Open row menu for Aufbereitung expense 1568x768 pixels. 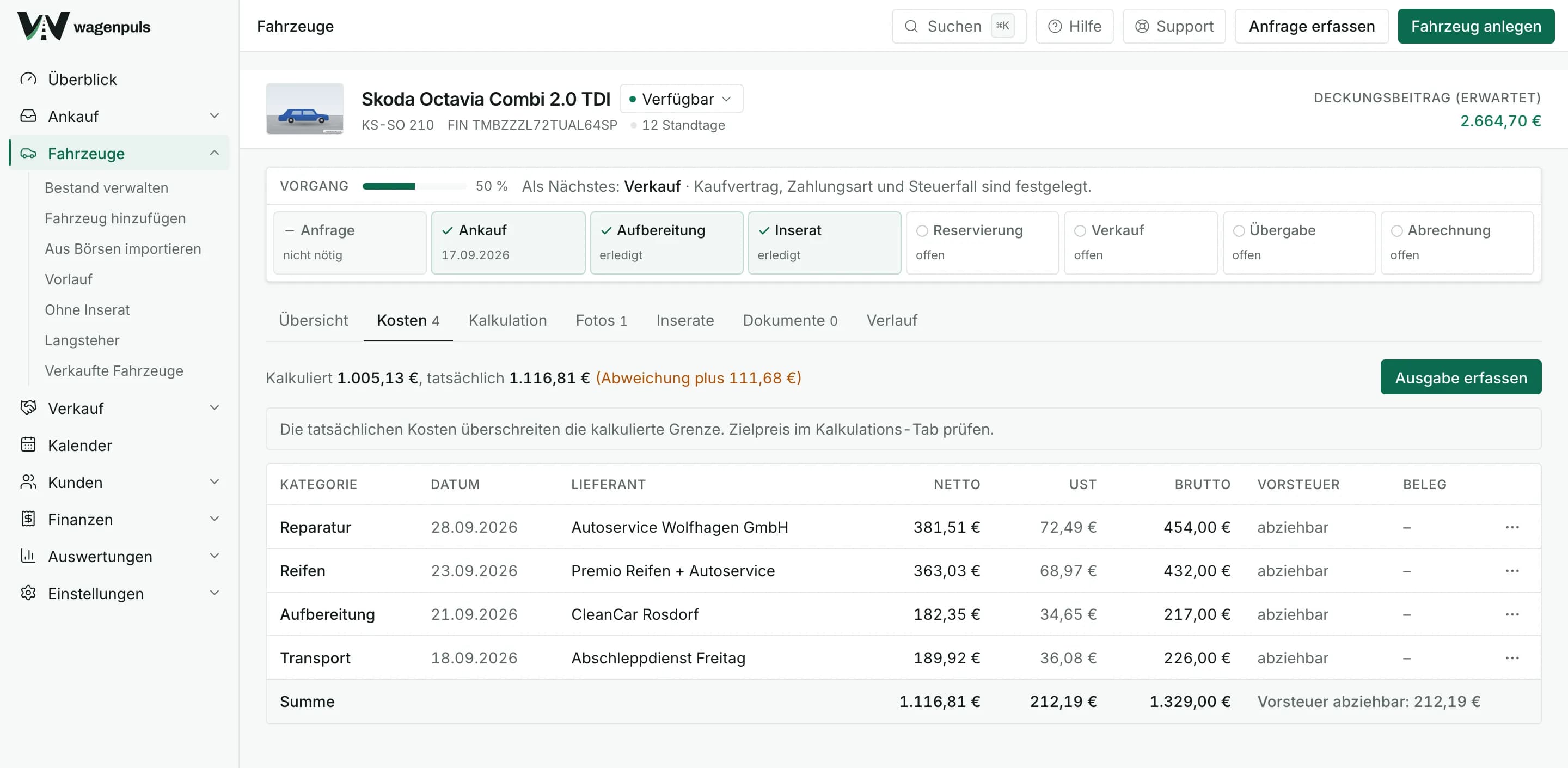[x=1512, y=614]
